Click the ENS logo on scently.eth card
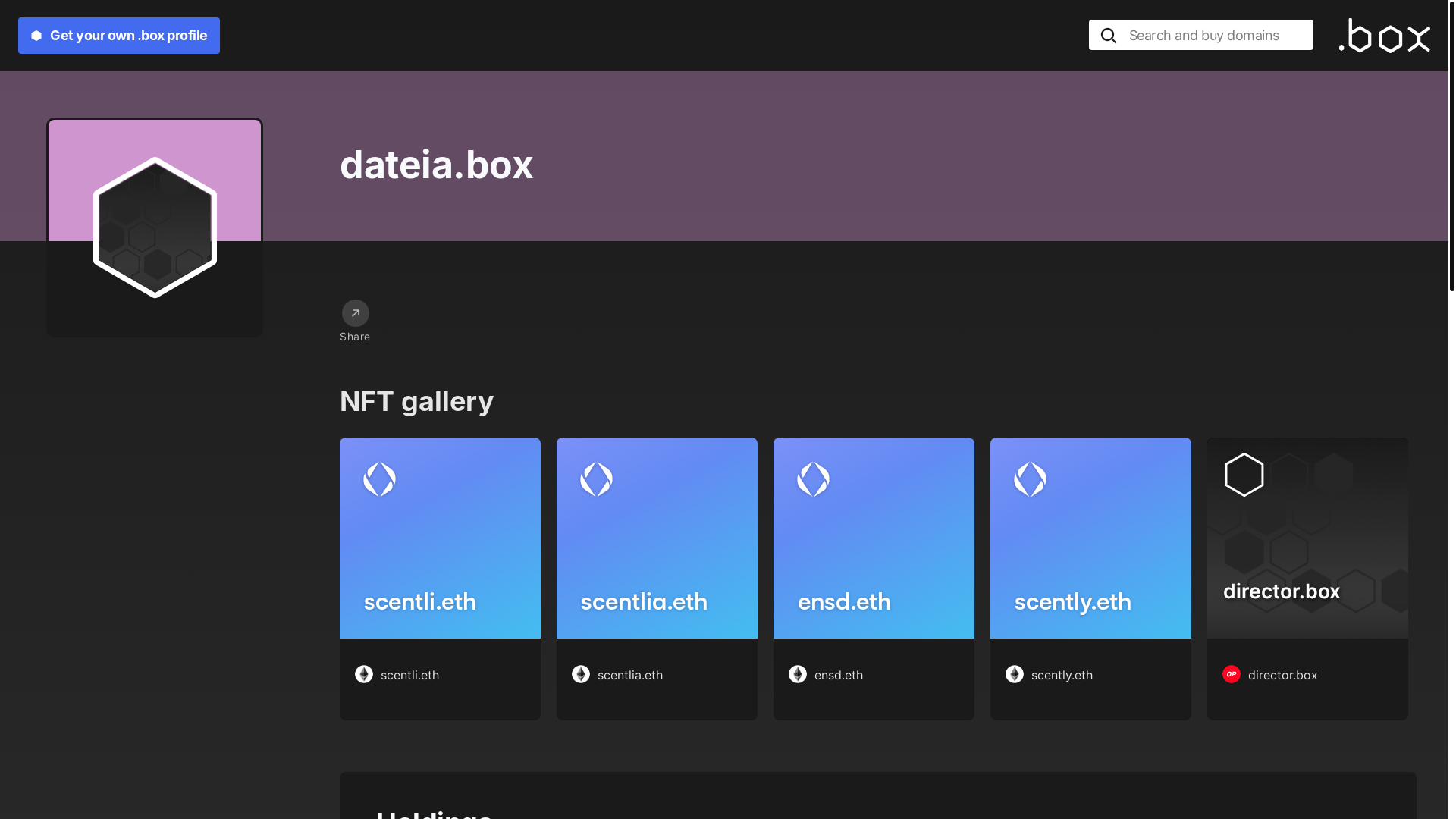 pos(1031,479)
